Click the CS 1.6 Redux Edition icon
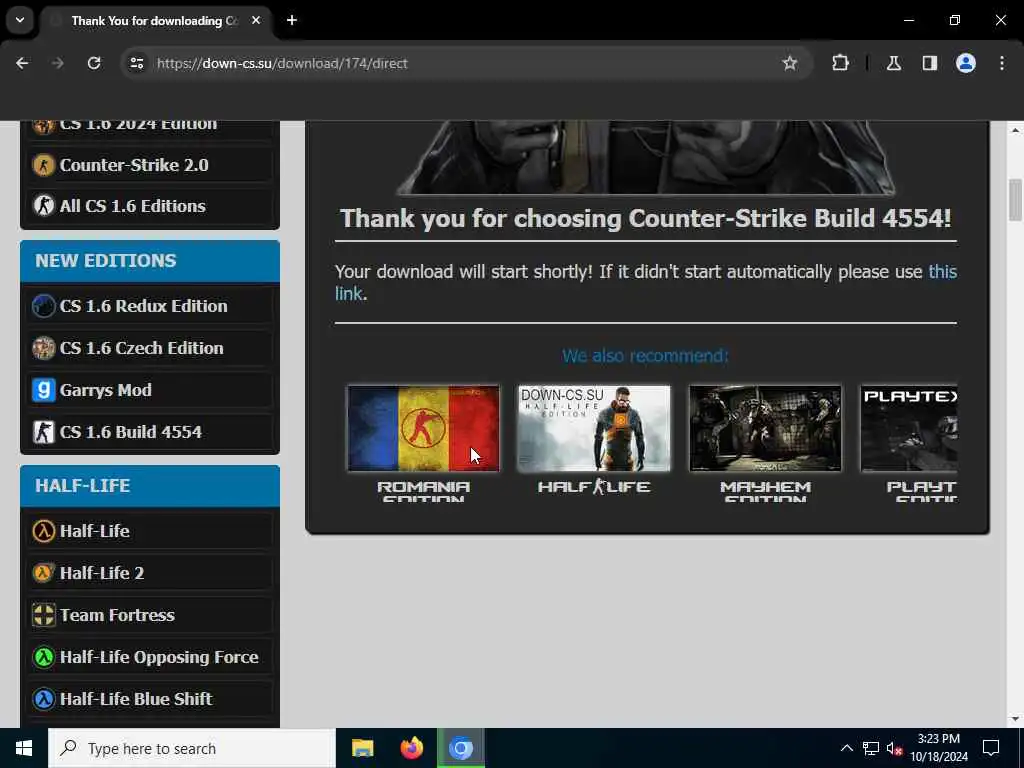This screenshot has width=1024, height=768. click(44, 306)
